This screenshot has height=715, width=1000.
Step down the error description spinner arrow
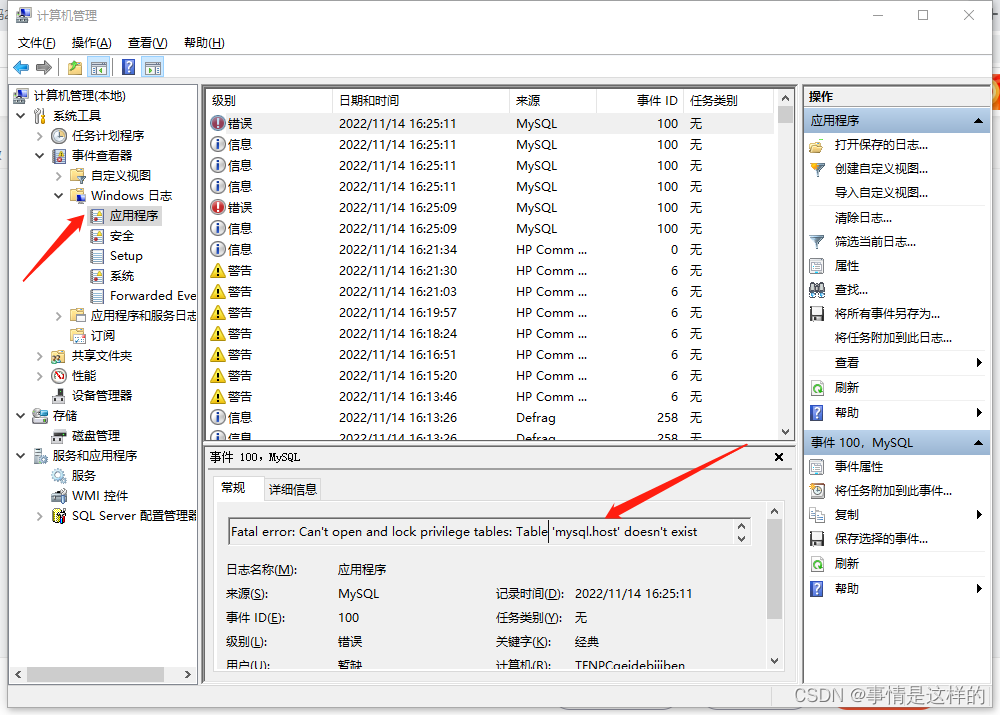(741, 538)
